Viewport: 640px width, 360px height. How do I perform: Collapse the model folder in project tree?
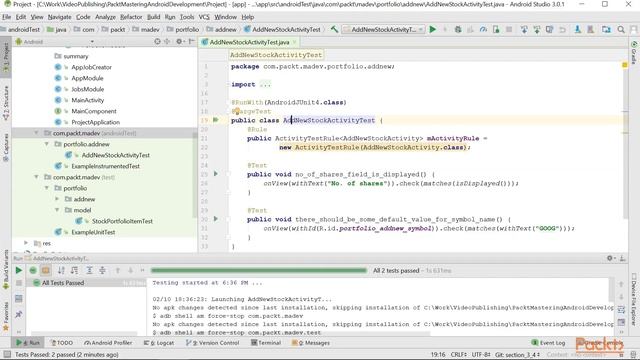coord(57,210)
